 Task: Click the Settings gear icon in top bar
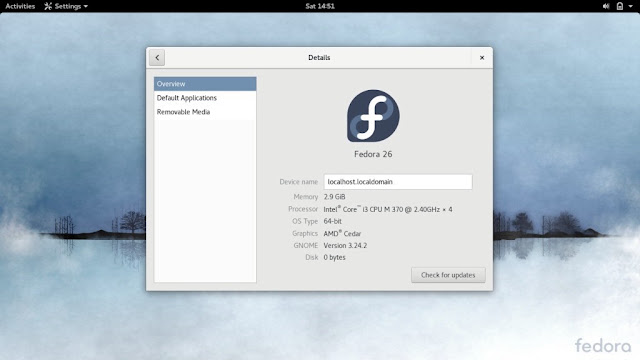pos(48,6)
